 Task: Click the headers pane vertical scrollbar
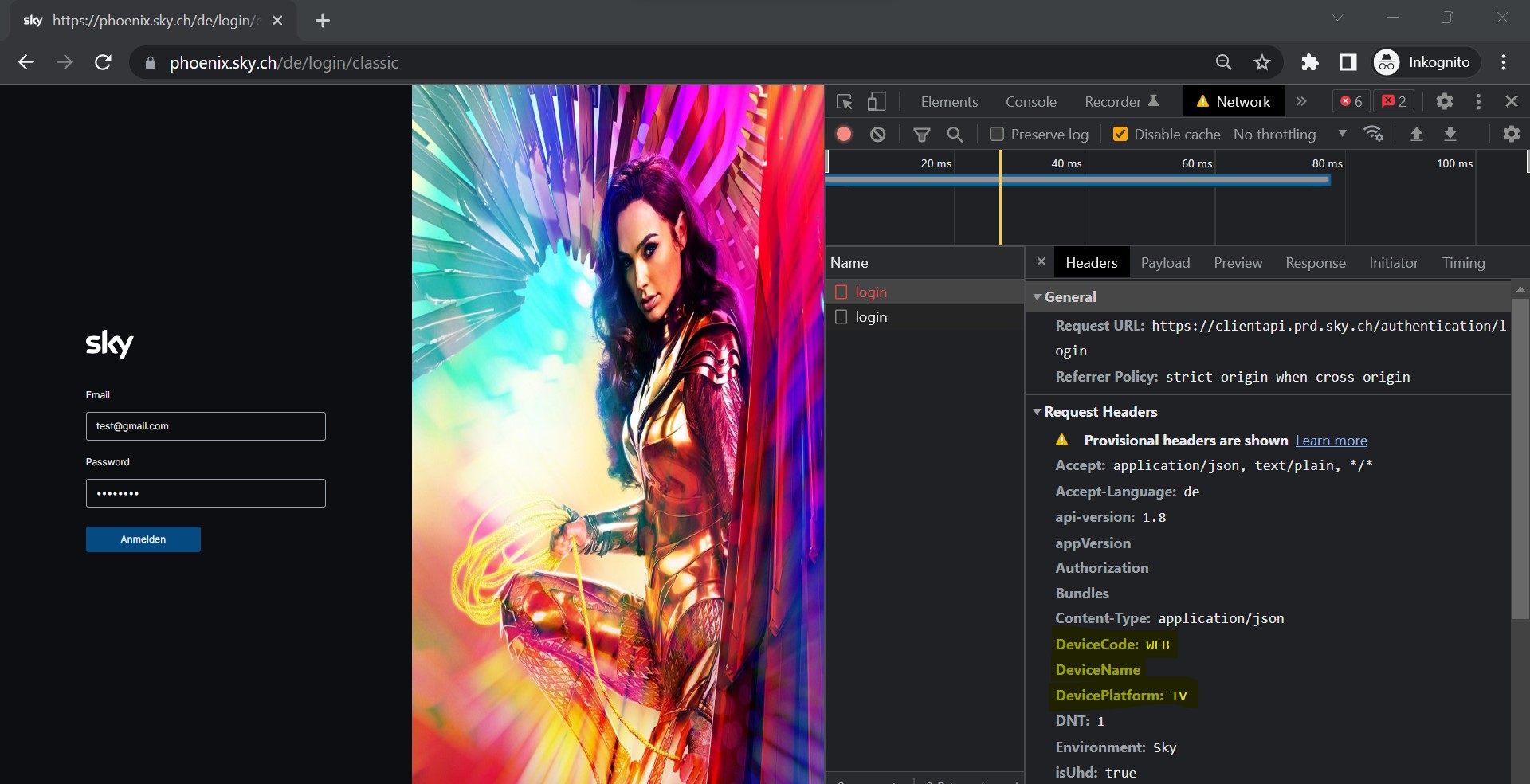[x=1520, y=458]
